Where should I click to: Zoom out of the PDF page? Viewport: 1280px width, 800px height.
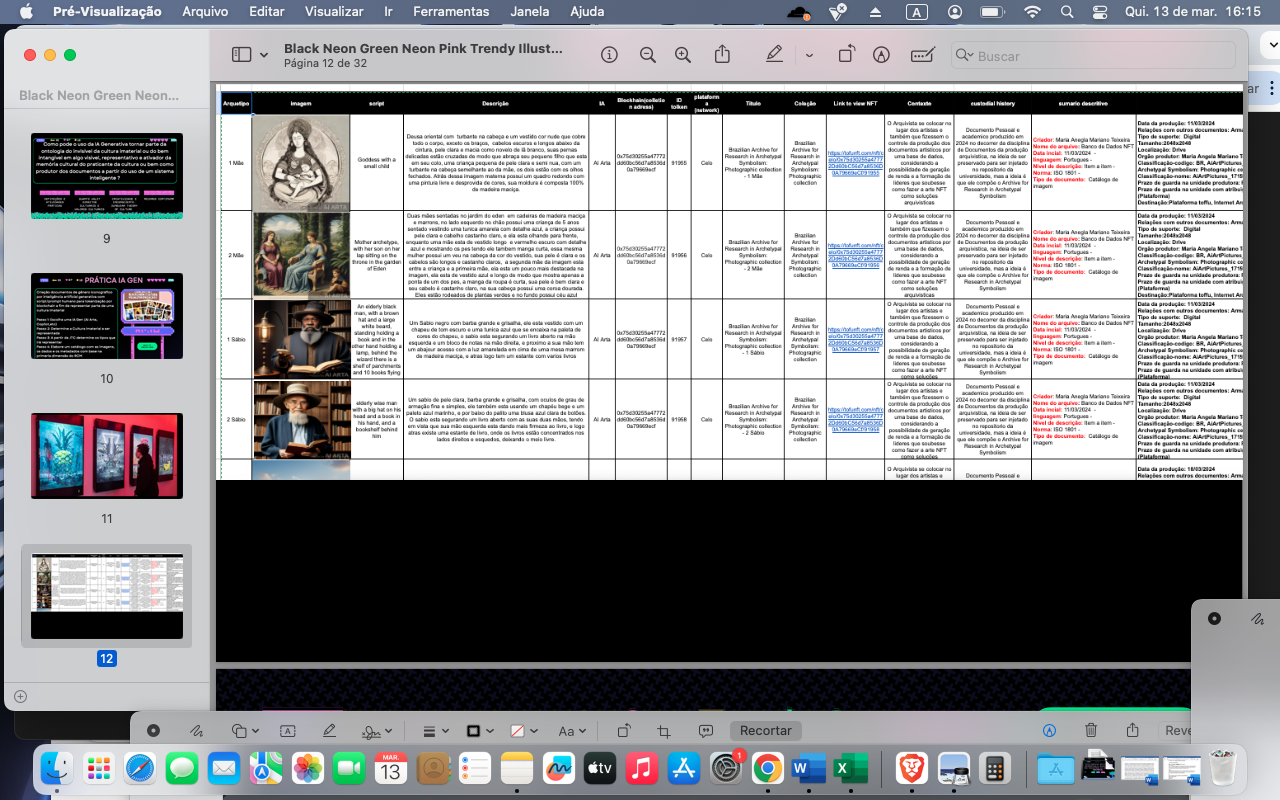coord(648,55)
